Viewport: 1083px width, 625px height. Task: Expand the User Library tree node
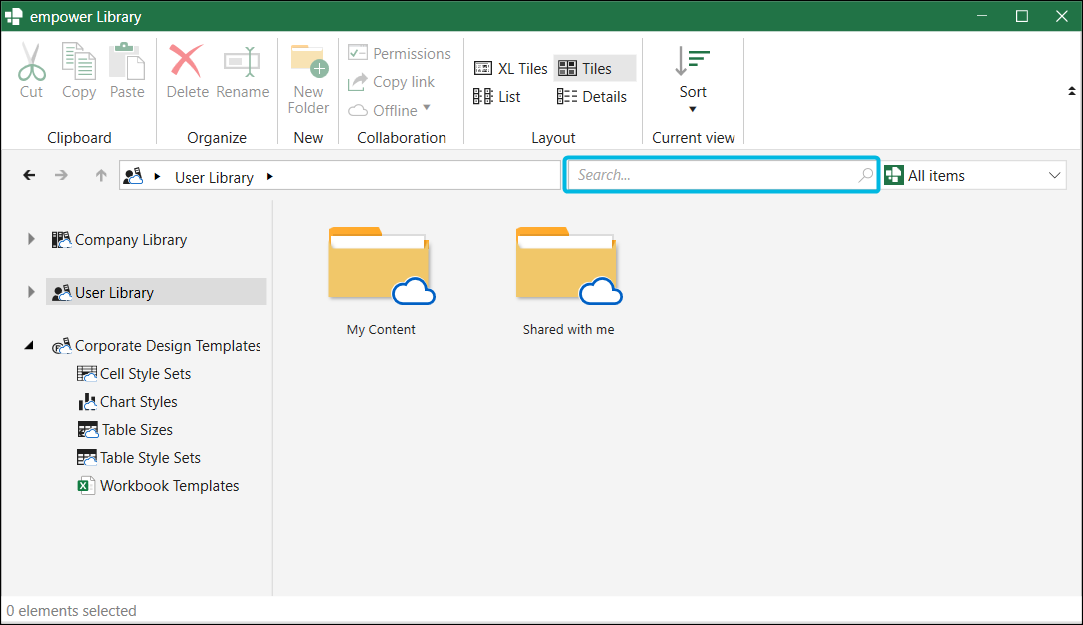pyautogui.click(x=31, y=292)
